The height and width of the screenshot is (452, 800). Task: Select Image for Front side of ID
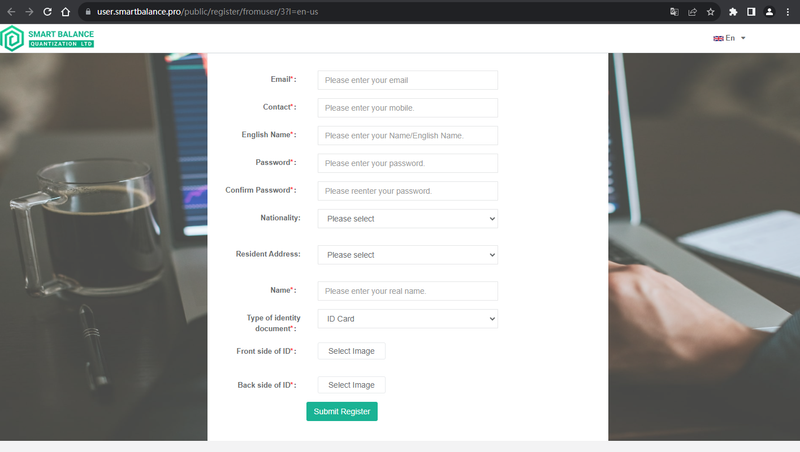352,351
